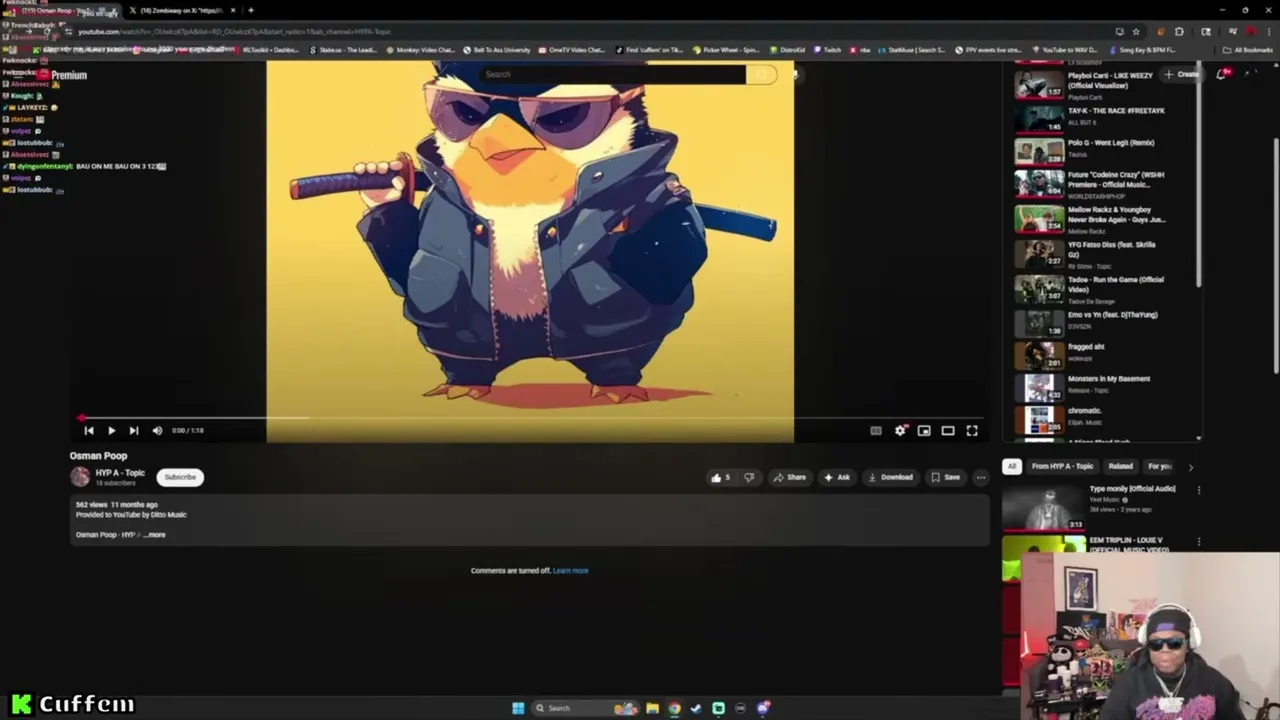Open the Twitch bookmark
Viewport: 1280px width, 720px height.
[828, 50]
